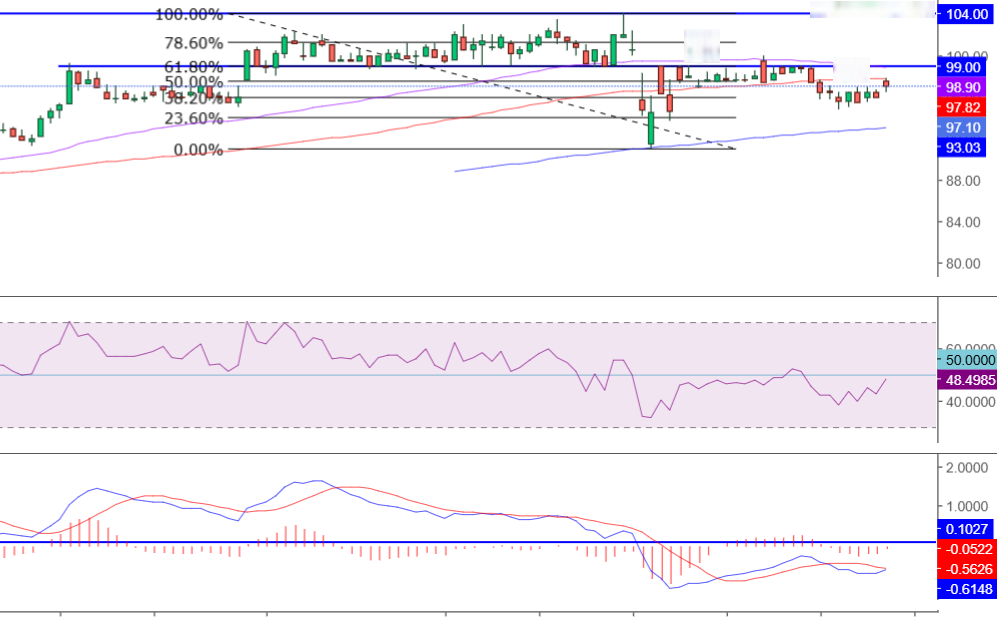
Task: Select the 78.60% Fibonacci retracement label
Action: point(193,43)
